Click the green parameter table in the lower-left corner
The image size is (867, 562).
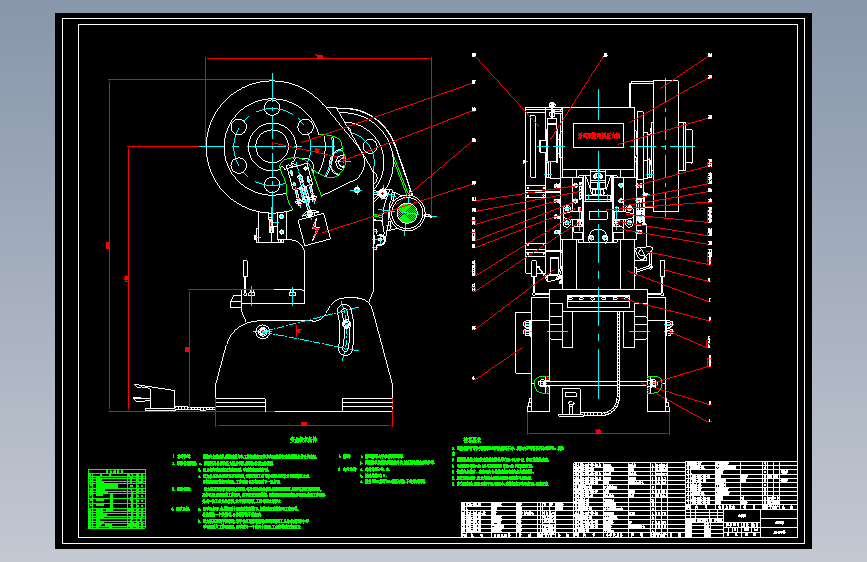[117, 499]
